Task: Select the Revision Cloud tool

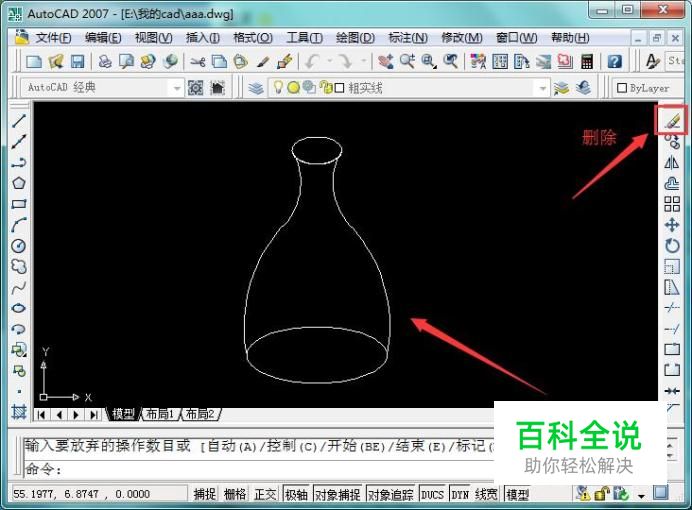Action: coord(19,266)
